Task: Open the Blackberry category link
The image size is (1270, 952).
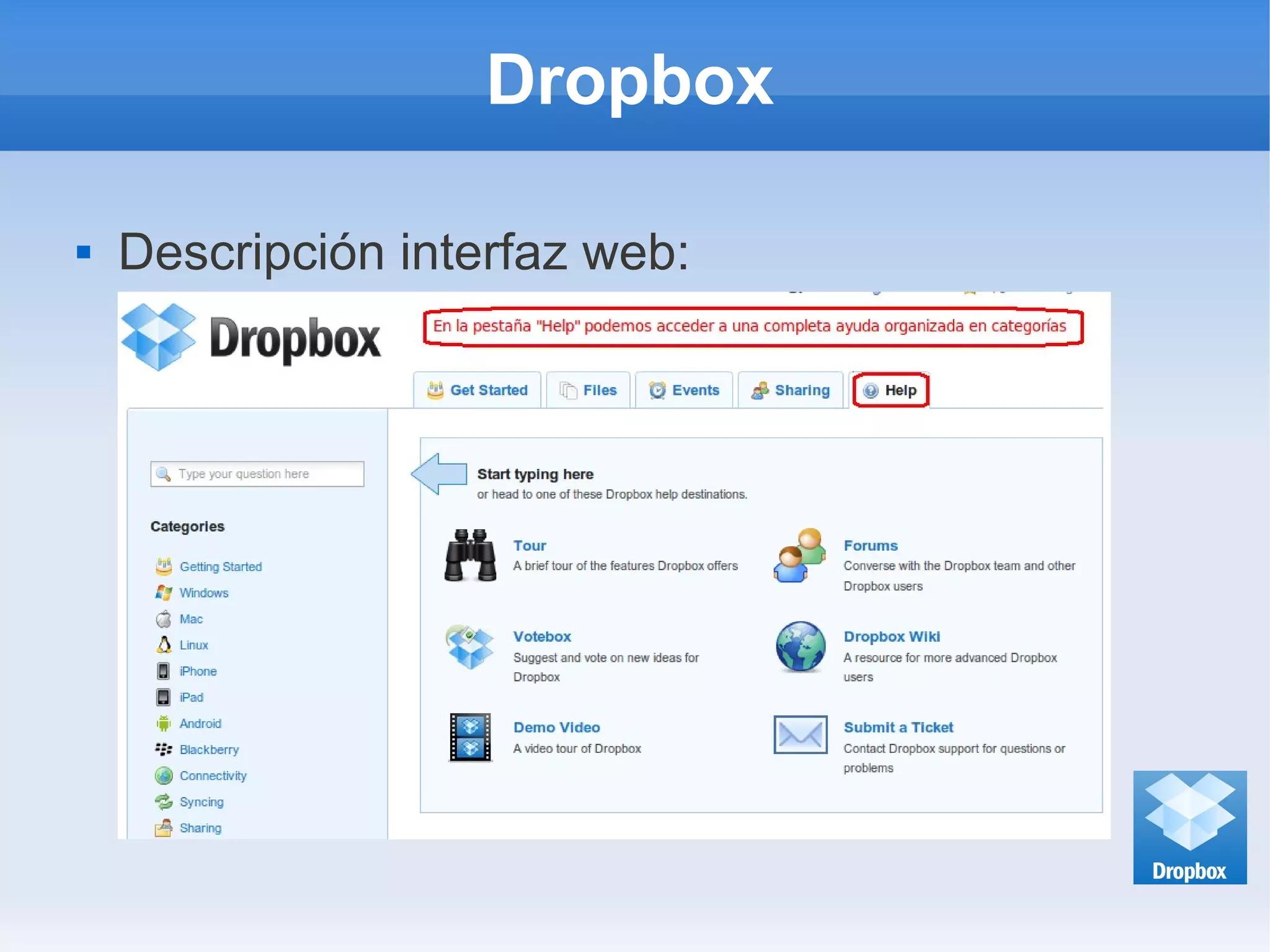Action: (209, 750)
